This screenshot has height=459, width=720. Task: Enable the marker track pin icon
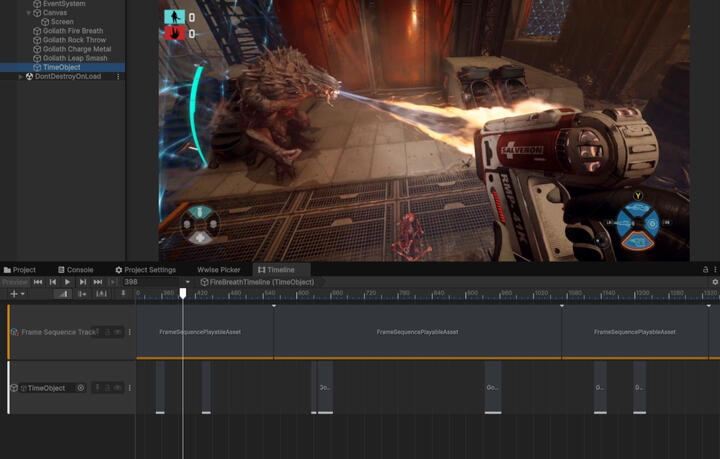pyautogui.click(x=123, y=294)
